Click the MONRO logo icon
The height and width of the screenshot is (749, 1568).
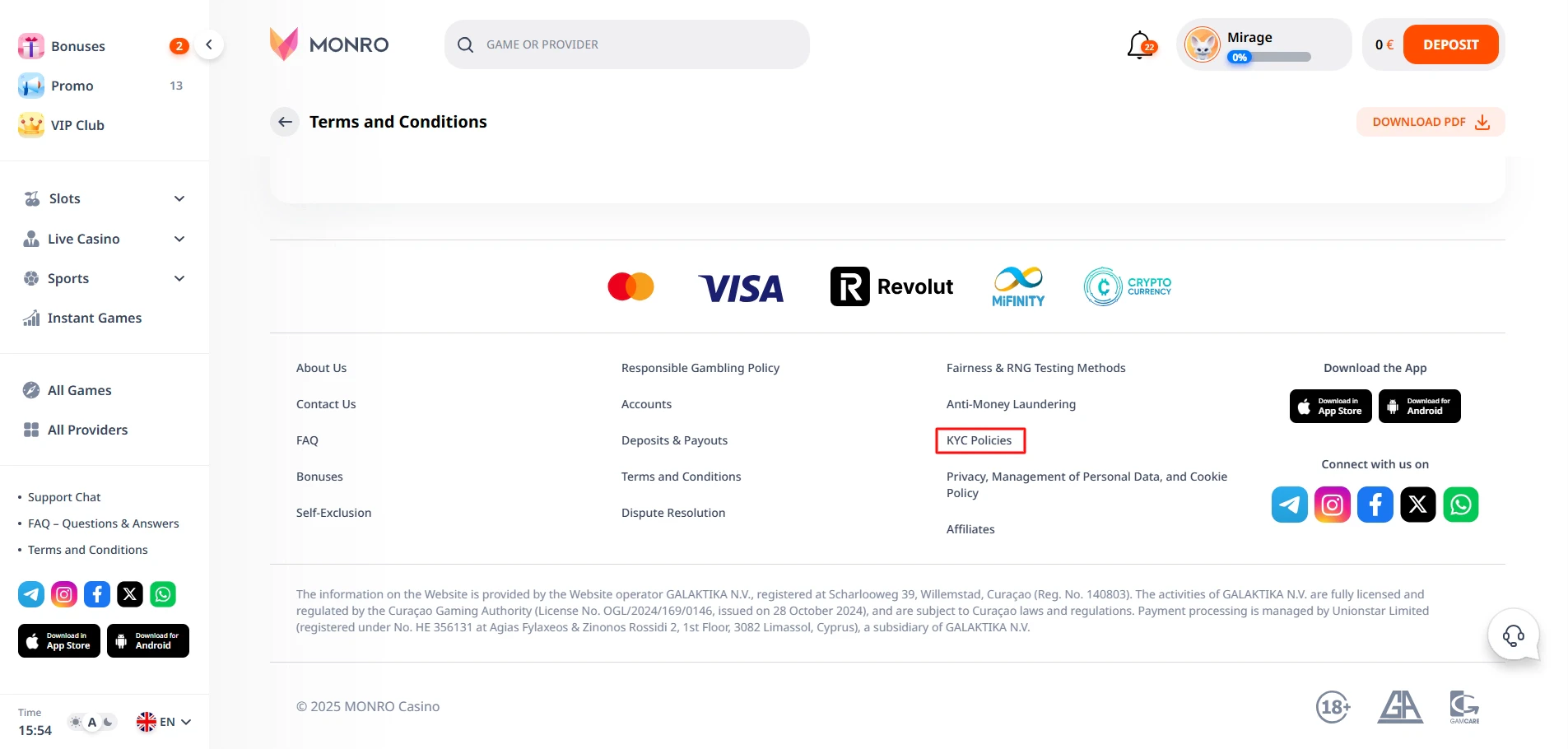(283, 44)
